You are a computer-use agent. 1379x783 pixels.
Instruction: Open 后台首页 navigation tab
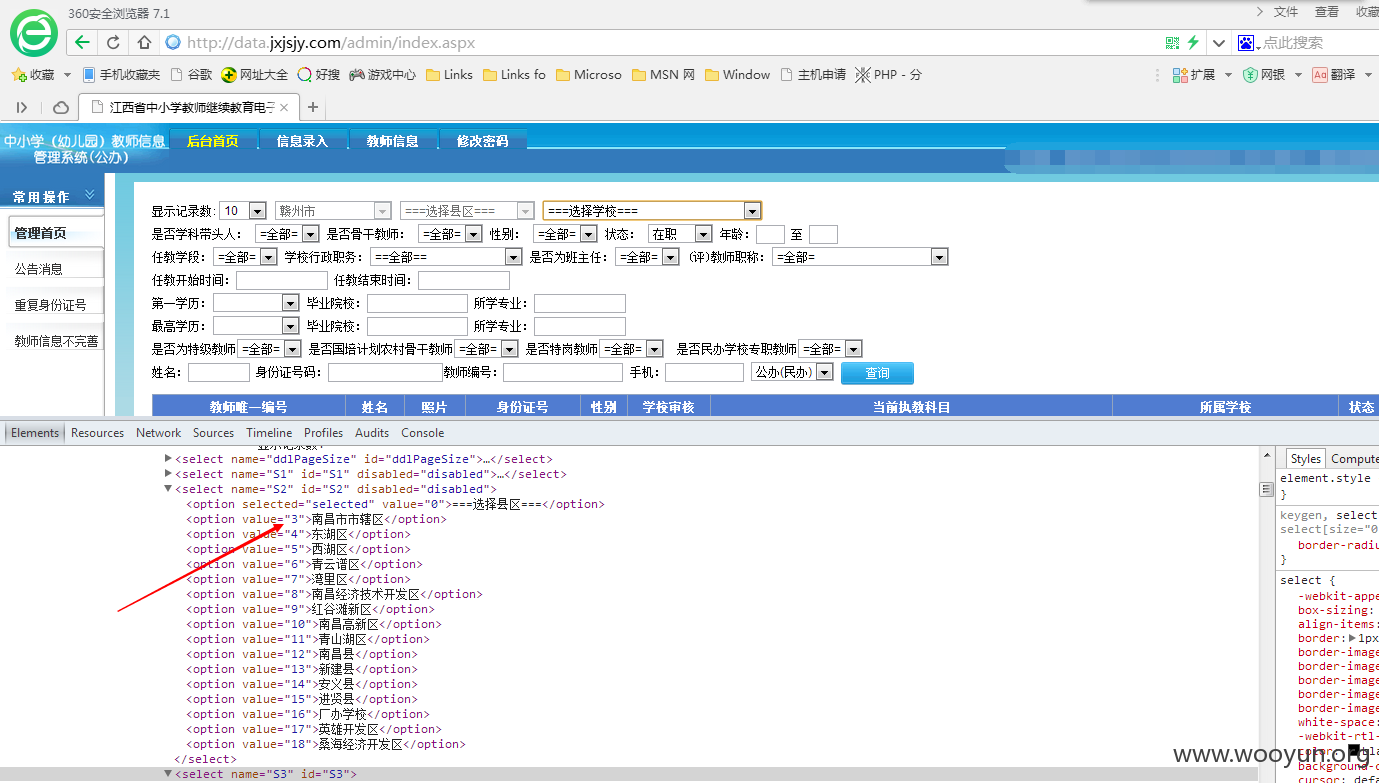click(x=213, y=141)
